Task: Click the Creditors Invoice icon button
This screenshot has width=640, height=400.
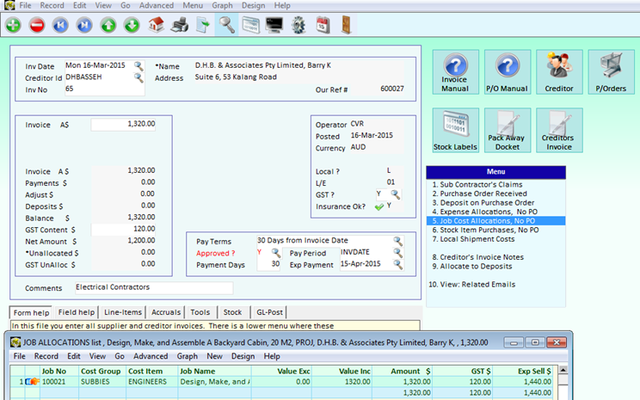Action: coord(559,131)
